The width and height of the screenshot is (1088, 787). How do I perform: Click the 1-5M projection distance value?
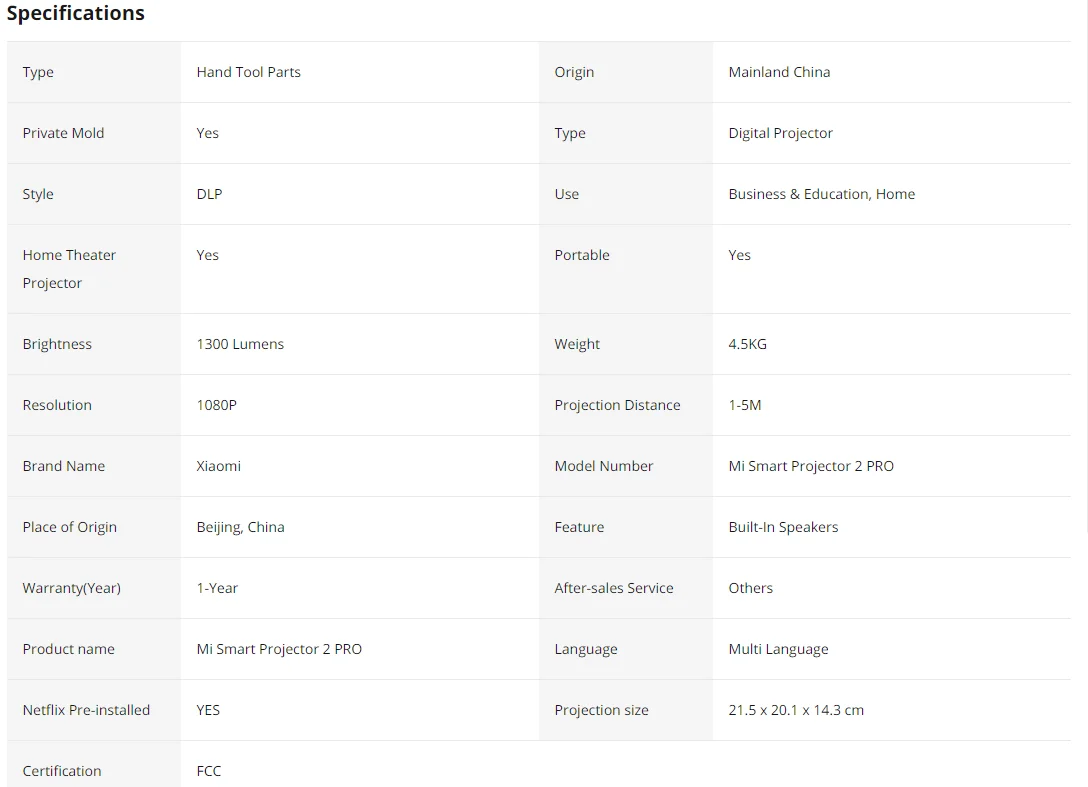(x=744, y=405)
